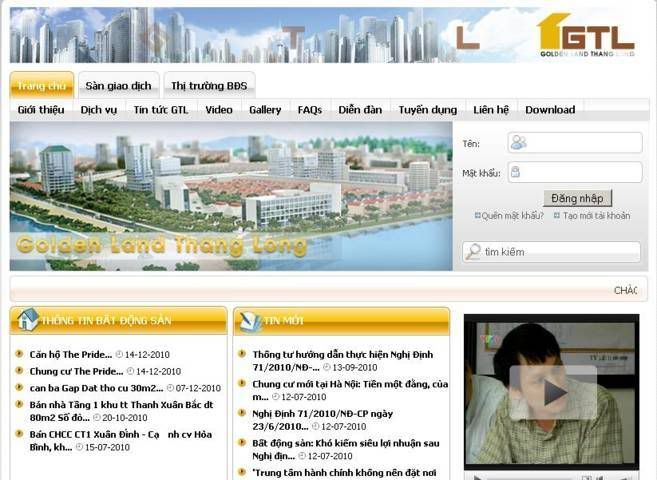This screenshot has width=657, height=480.
Task: Click bullet icon beside Thông tư hướng dẫn article
Action: (x=242, y=354)
